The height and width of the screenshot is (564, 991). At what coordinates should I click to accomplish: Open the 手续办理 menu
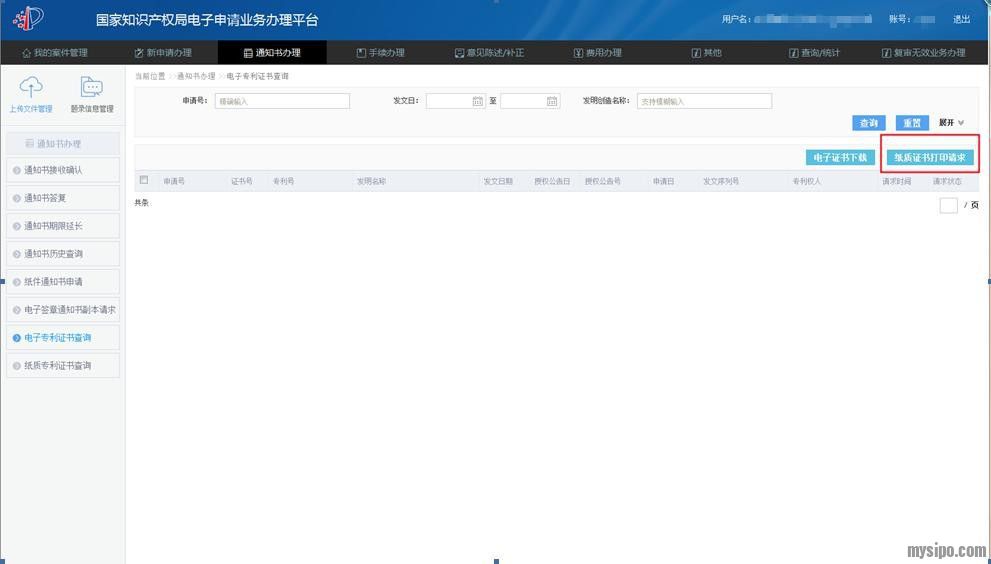click(380, 53)
